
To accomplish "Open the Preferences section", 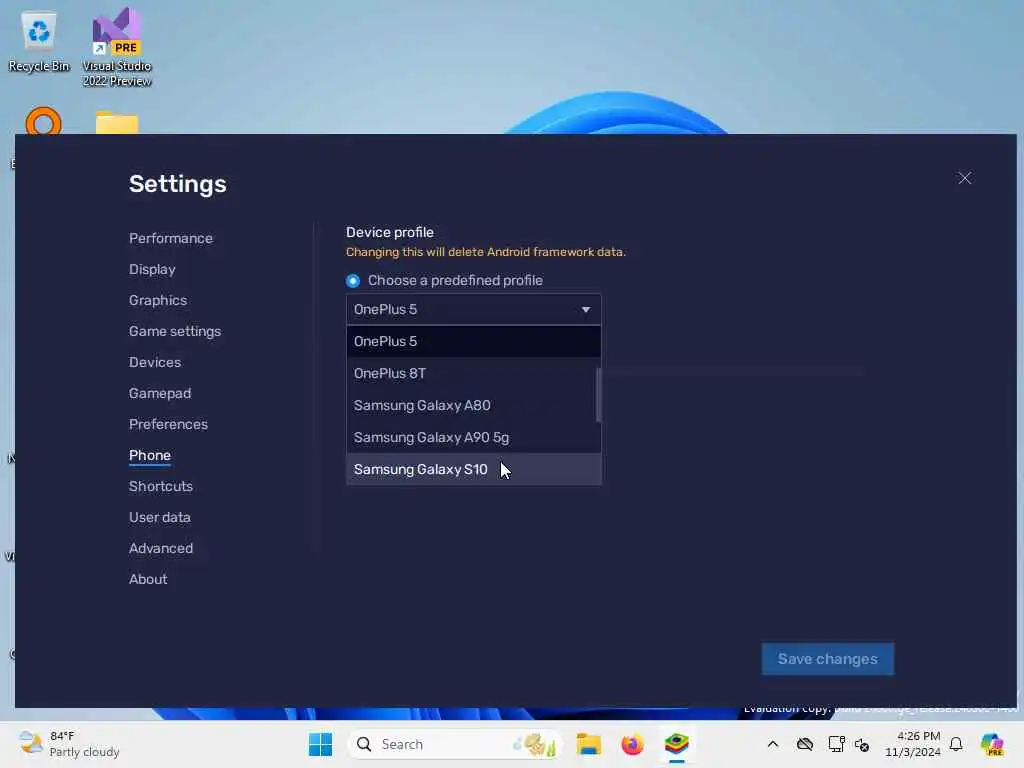I will coord(168,424).
